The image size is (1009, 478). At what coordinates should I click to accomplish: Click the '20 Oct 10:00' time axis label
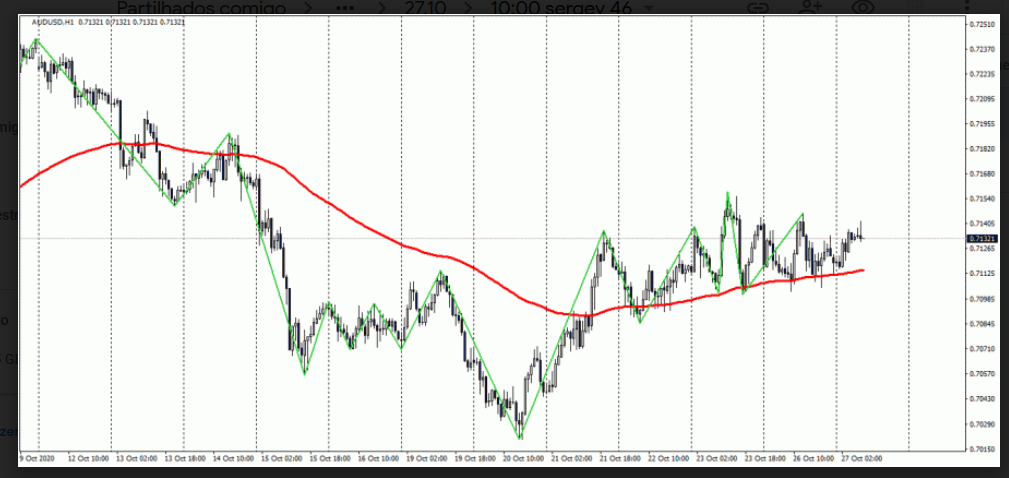[523, 459]
